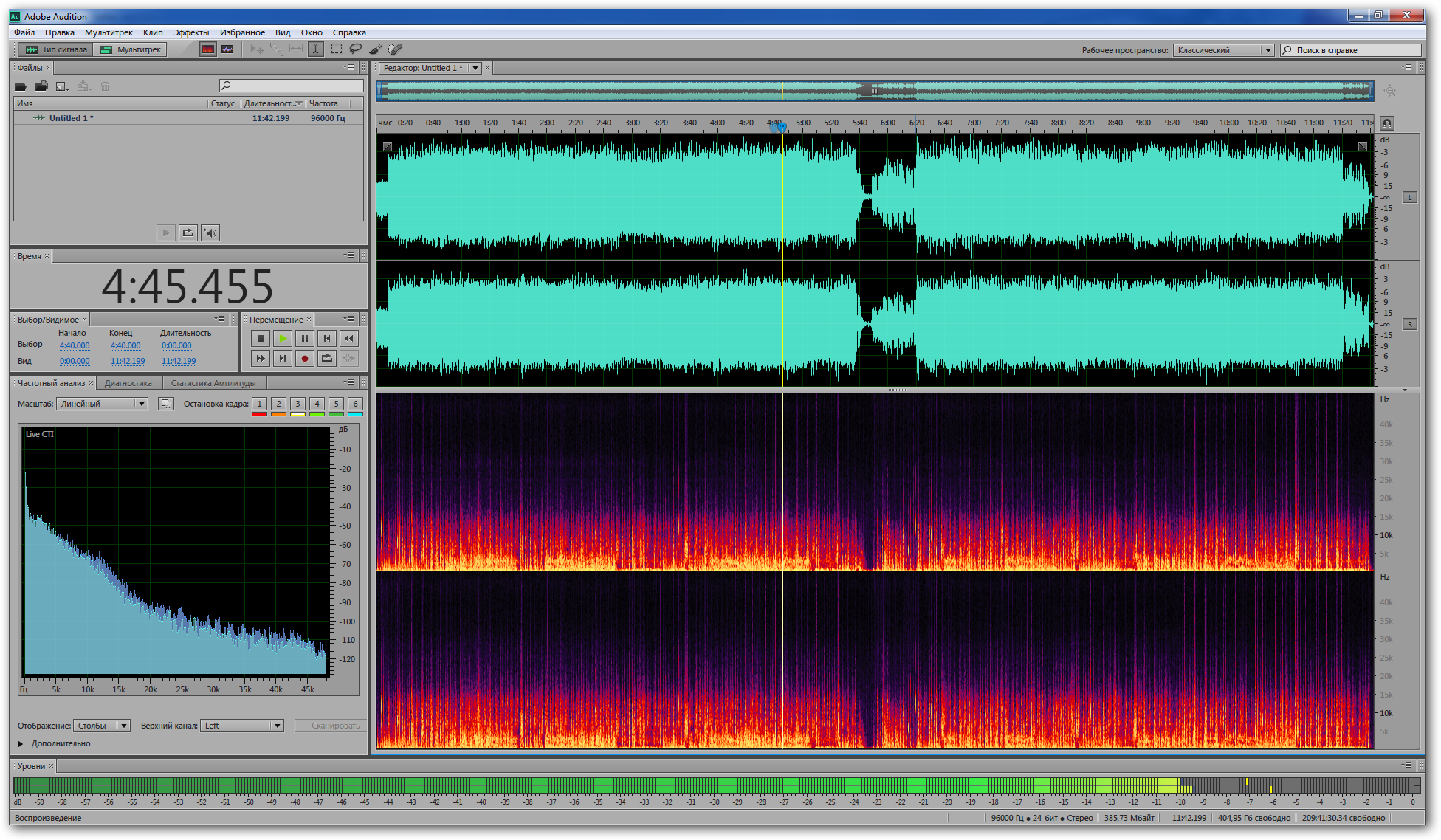Open the Эффекты menu
The image size is (1441, 840).
[x=190, y=32]
